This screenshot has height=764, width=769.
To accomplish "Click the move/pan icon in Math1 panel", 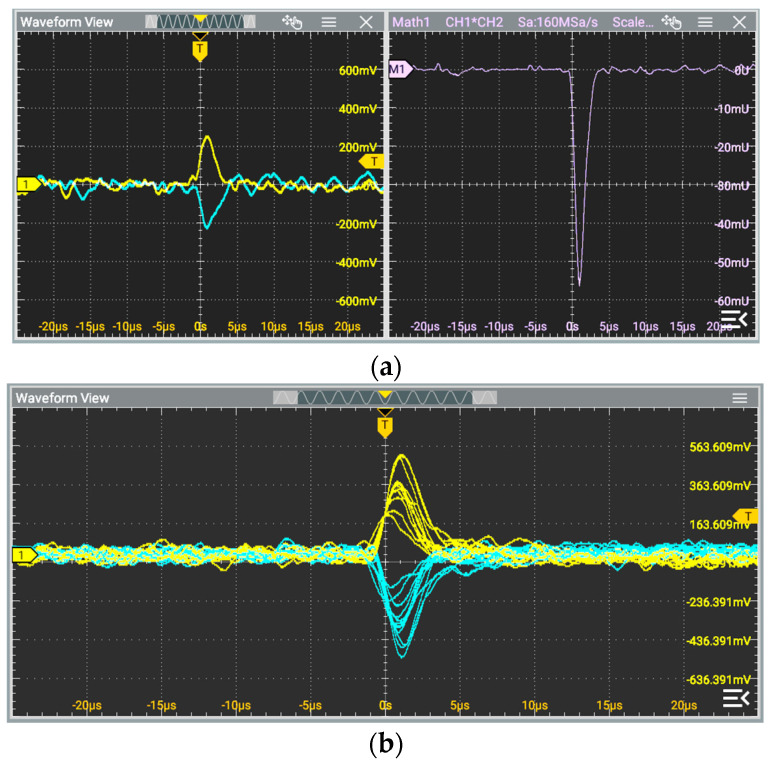I will pos(671,22).
